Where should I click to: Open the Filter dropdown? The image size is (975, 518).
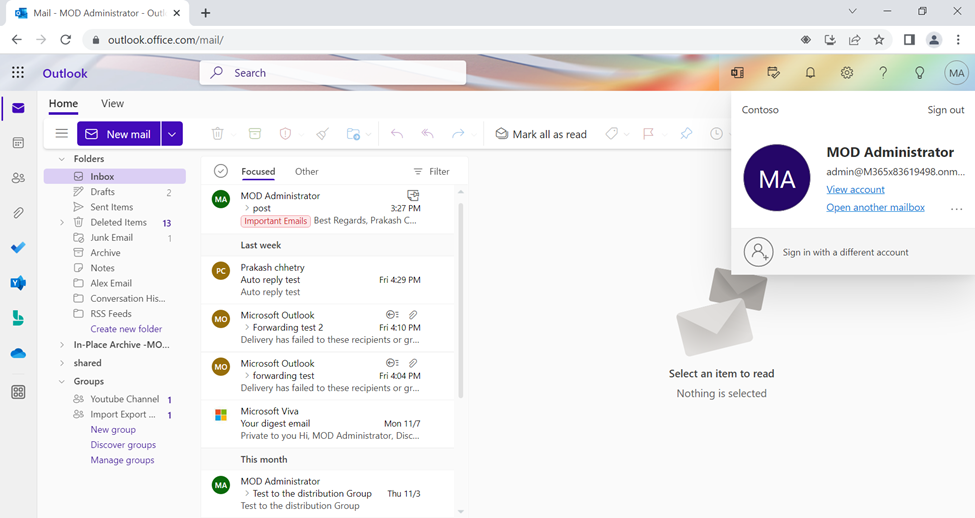pos(431,171)
